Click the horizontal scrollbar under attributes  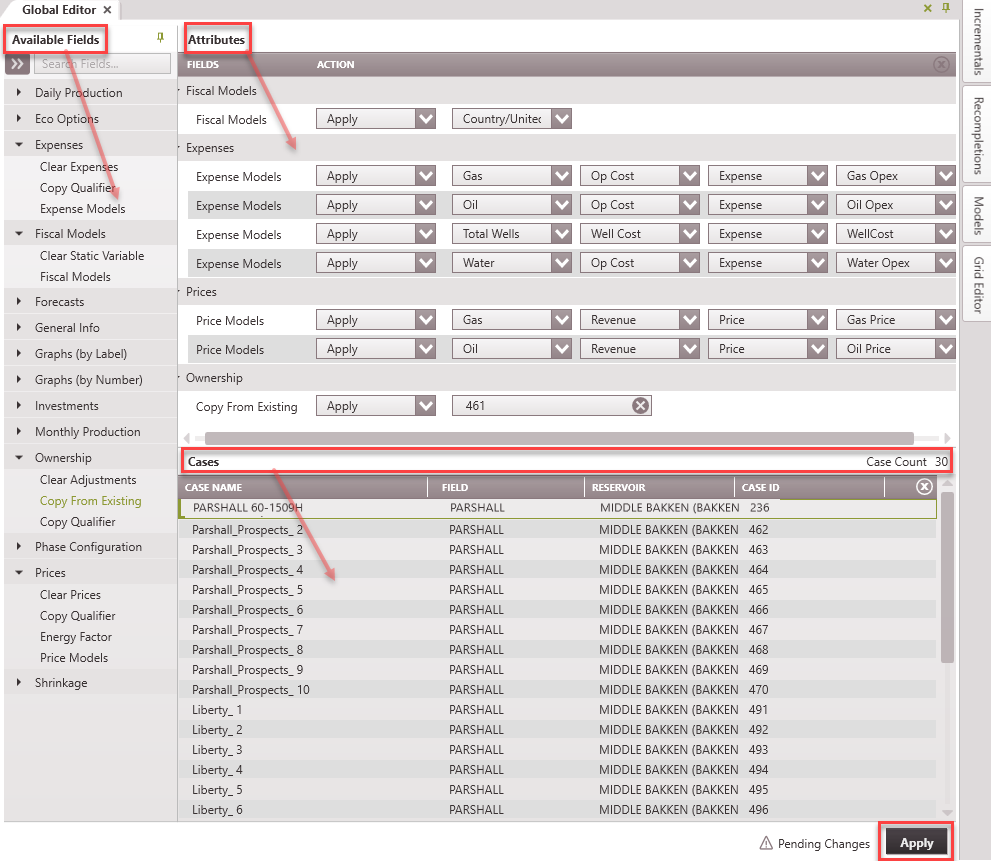[x=558, y=438]
